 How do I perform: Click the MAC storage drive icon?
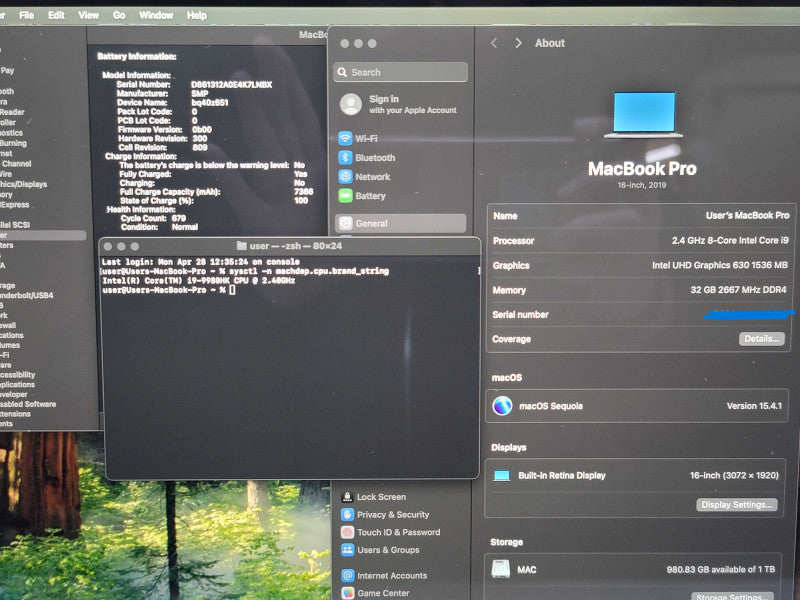click(x=501, y=569)
